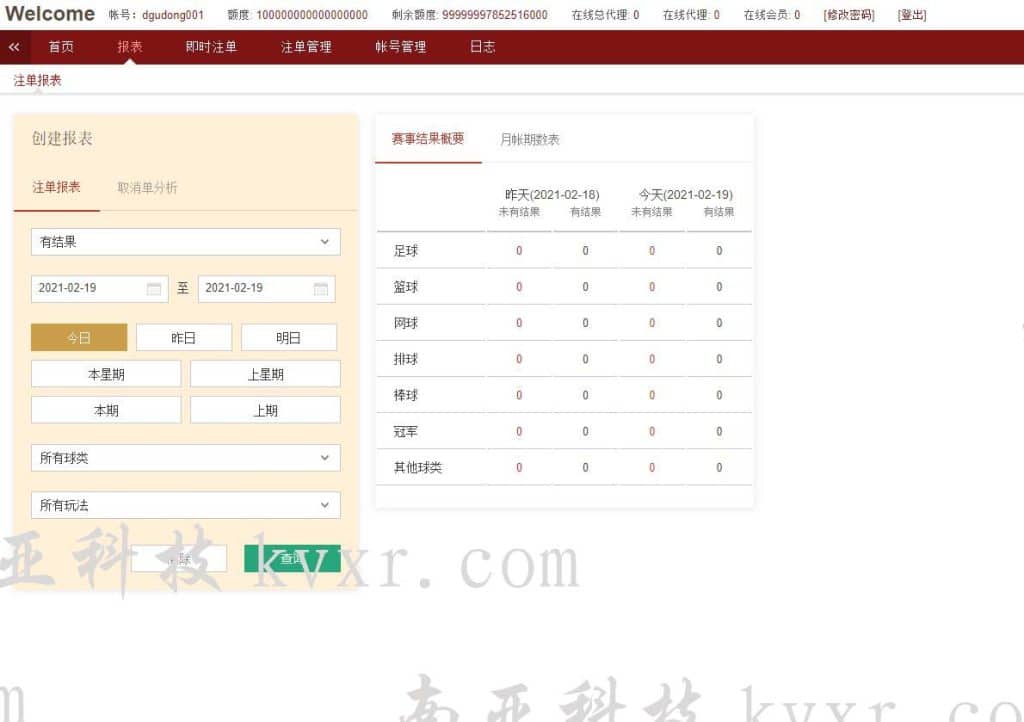Switch to 赛事结果概要 tab
The image size is (1024, 722).
pos(428,138)
